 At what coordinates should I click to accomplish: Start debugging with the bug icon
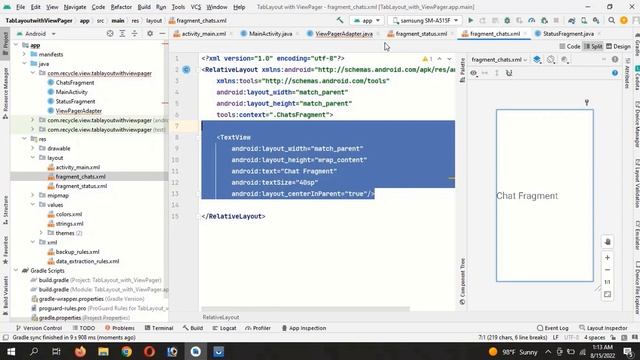coord(507,20)
